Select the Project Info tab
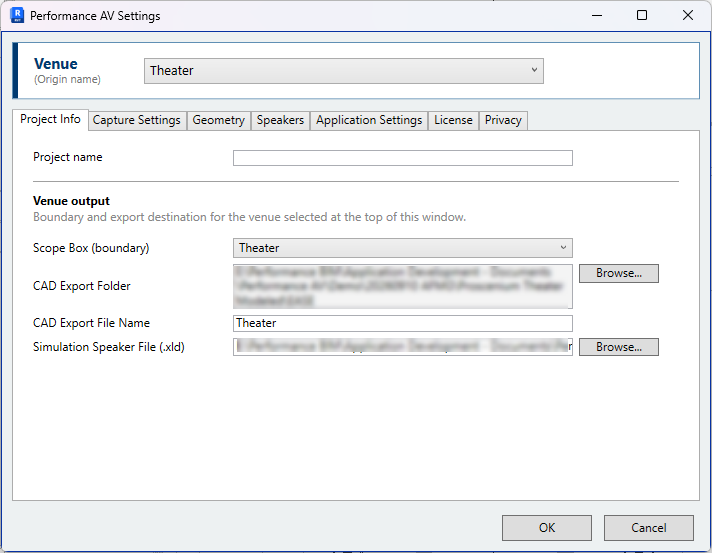 50,119
